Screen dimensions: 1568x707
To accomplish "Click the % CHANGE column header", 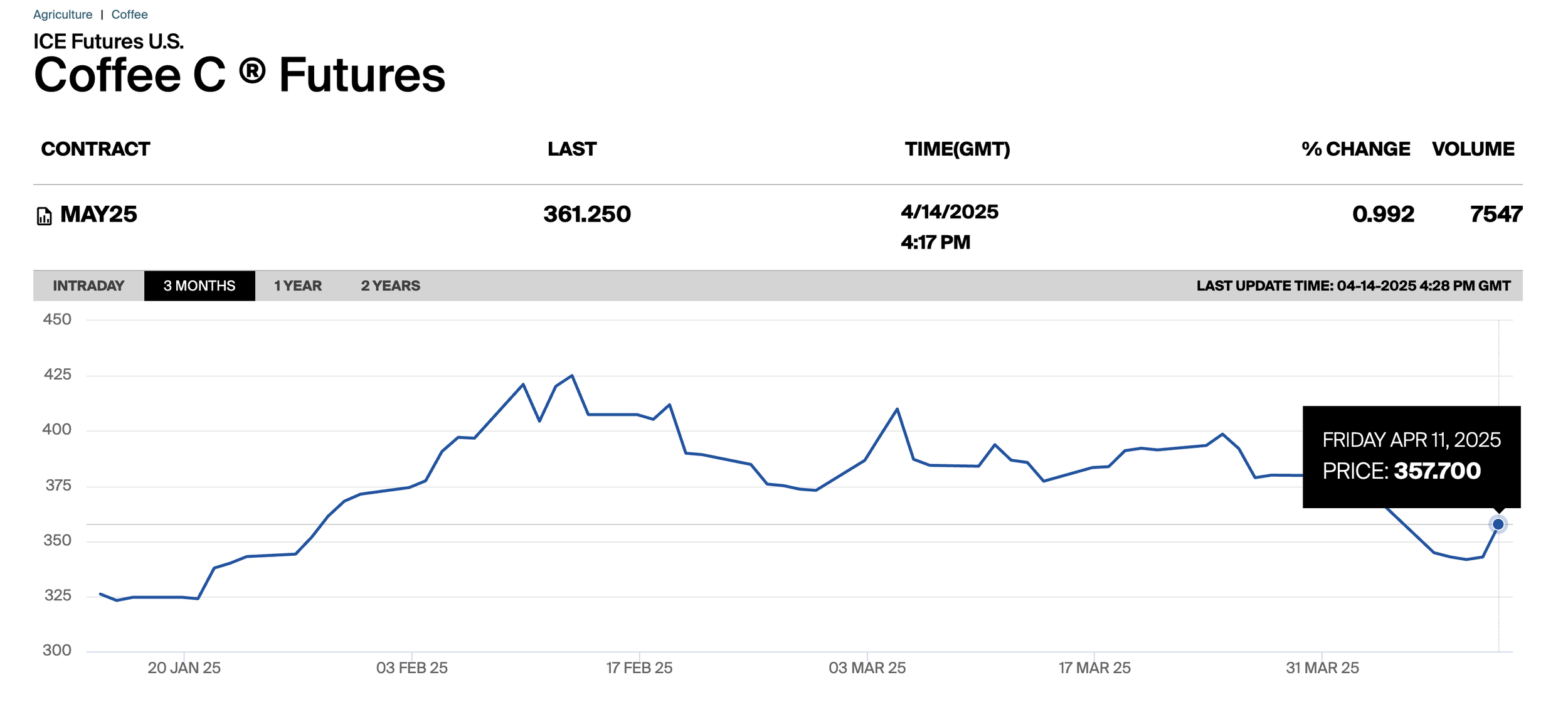I will point(1355,149).
